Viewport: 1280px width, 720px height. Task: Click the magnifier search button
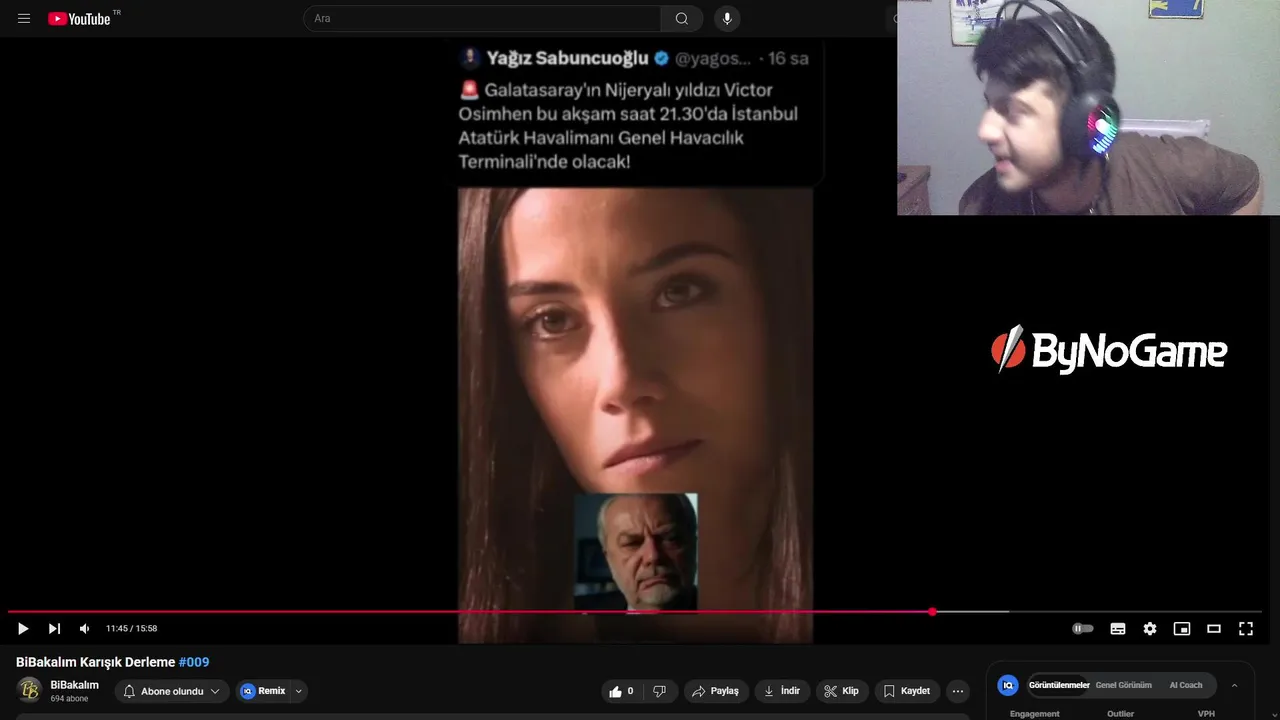click(682, 18)
